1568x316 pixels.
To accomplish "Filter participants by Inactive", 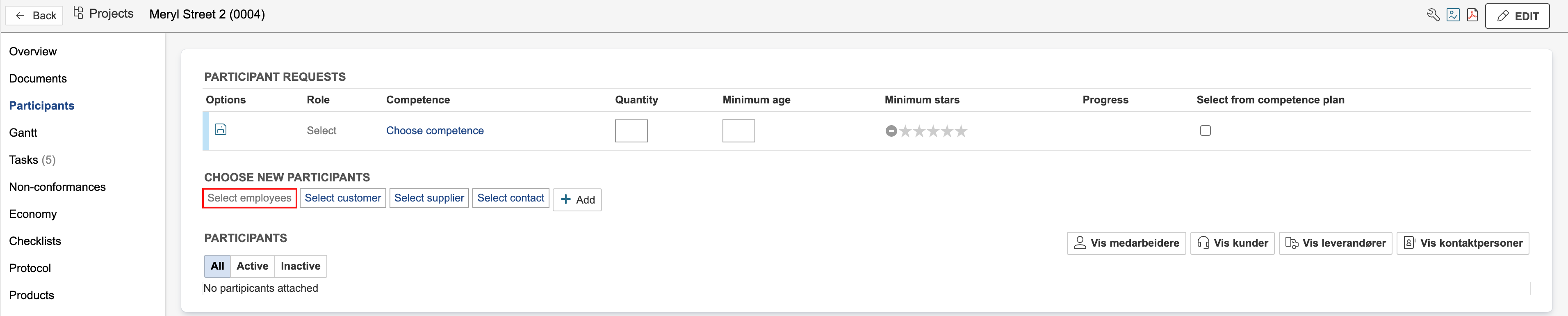I will (x=300, y=266).
